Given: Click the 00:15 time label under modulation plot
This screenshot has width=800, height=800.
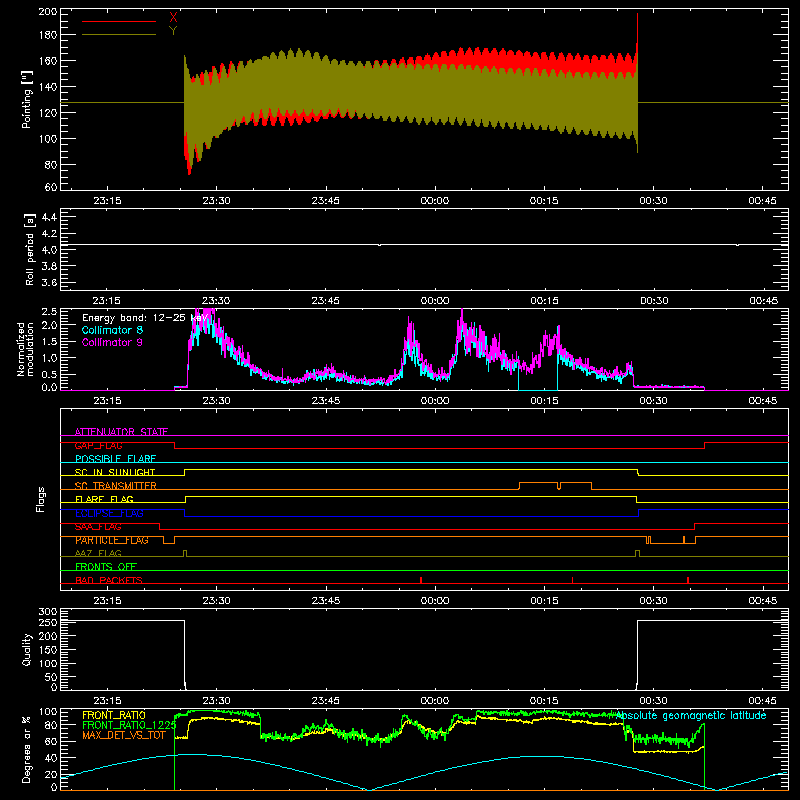Looking at the screenshot, I should tap(544, 401).
